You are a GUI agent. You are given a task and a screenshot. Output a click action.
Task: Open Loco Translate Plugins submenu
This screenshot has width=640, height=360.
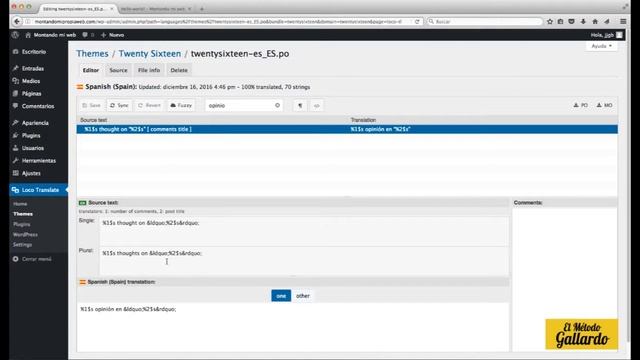click(22, 224)
